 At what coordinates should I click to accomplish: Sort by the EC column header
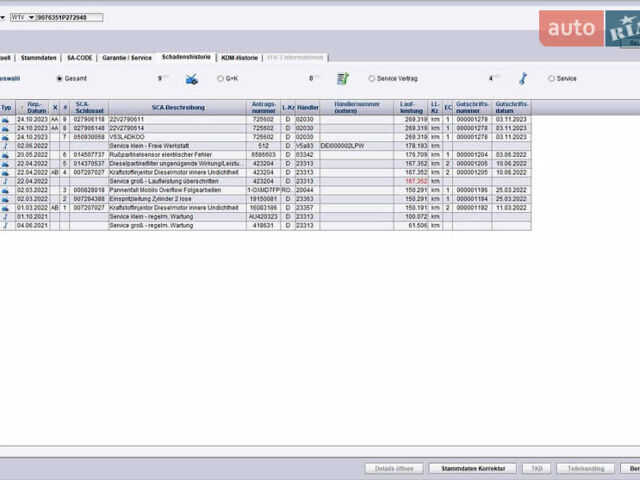point(448,108)
